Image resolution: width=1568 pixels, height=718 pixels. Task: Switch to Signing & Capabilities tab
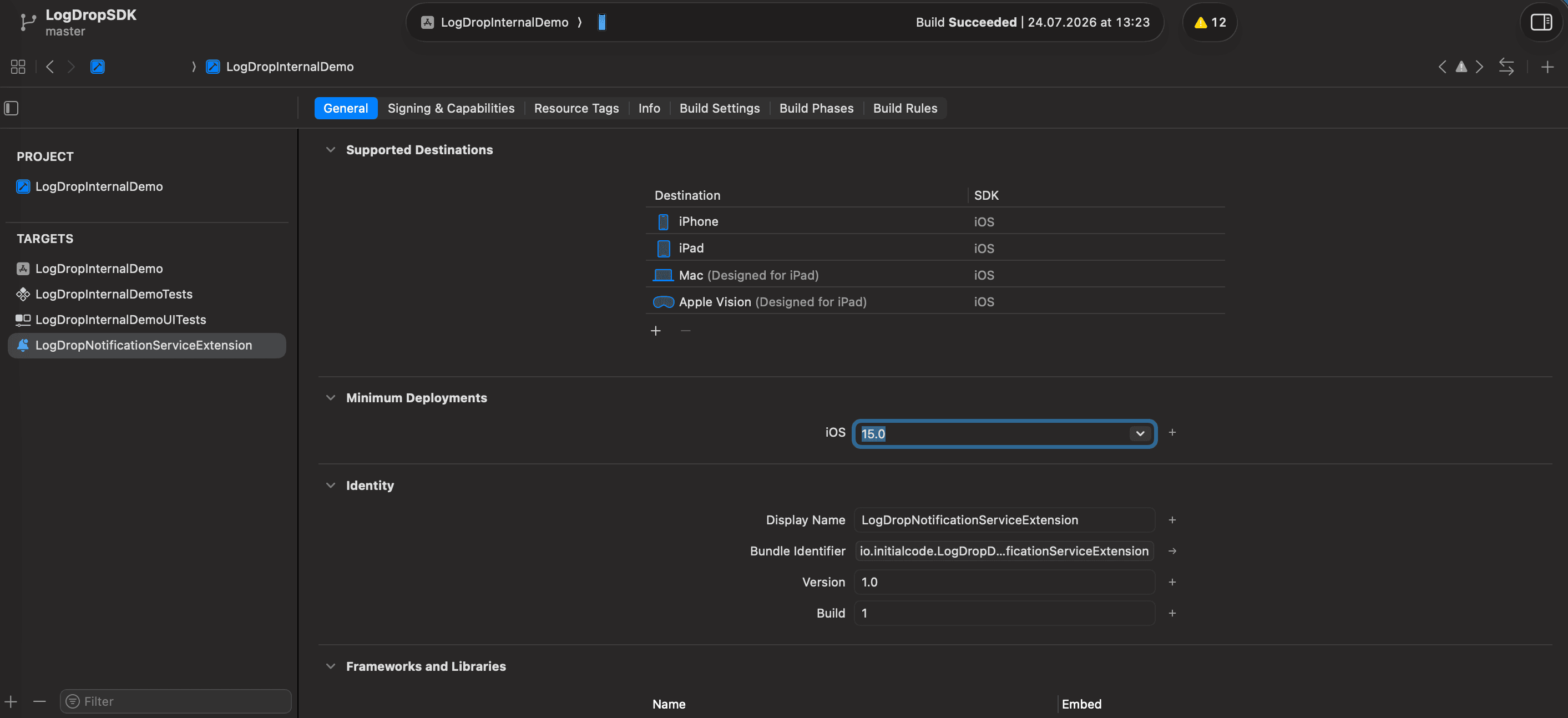(451, 108)
